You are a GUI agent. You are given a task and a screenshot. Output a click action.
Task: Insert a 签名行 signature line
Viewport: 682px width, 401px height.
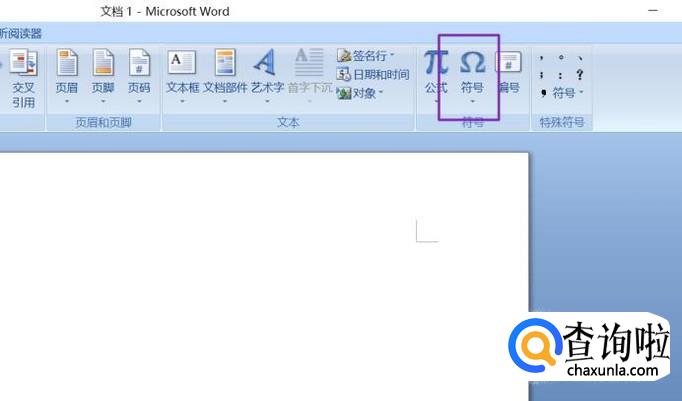361,56
